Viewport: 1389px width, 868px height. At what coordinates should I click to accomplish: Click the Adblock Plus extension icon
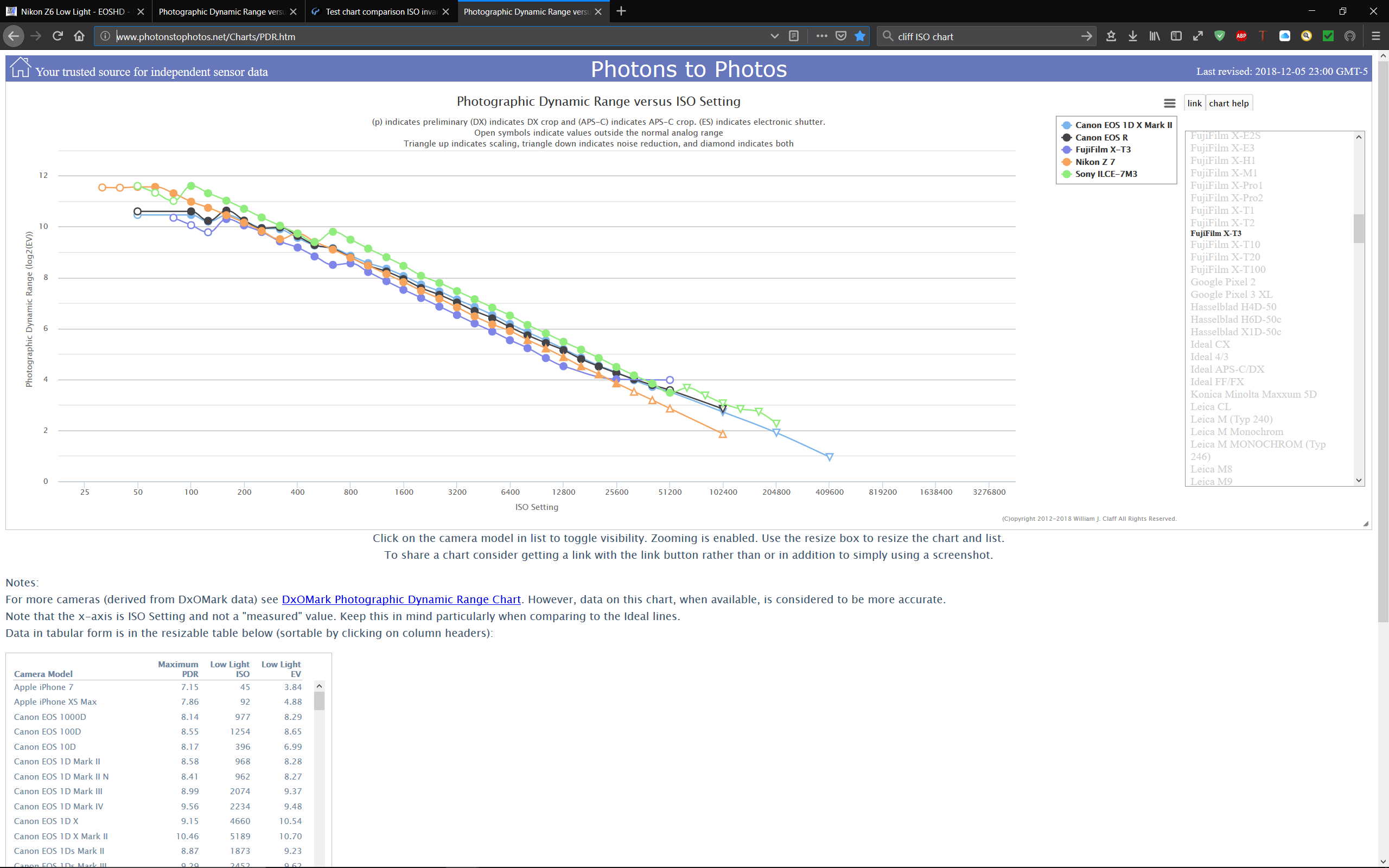click(1241, 36)
